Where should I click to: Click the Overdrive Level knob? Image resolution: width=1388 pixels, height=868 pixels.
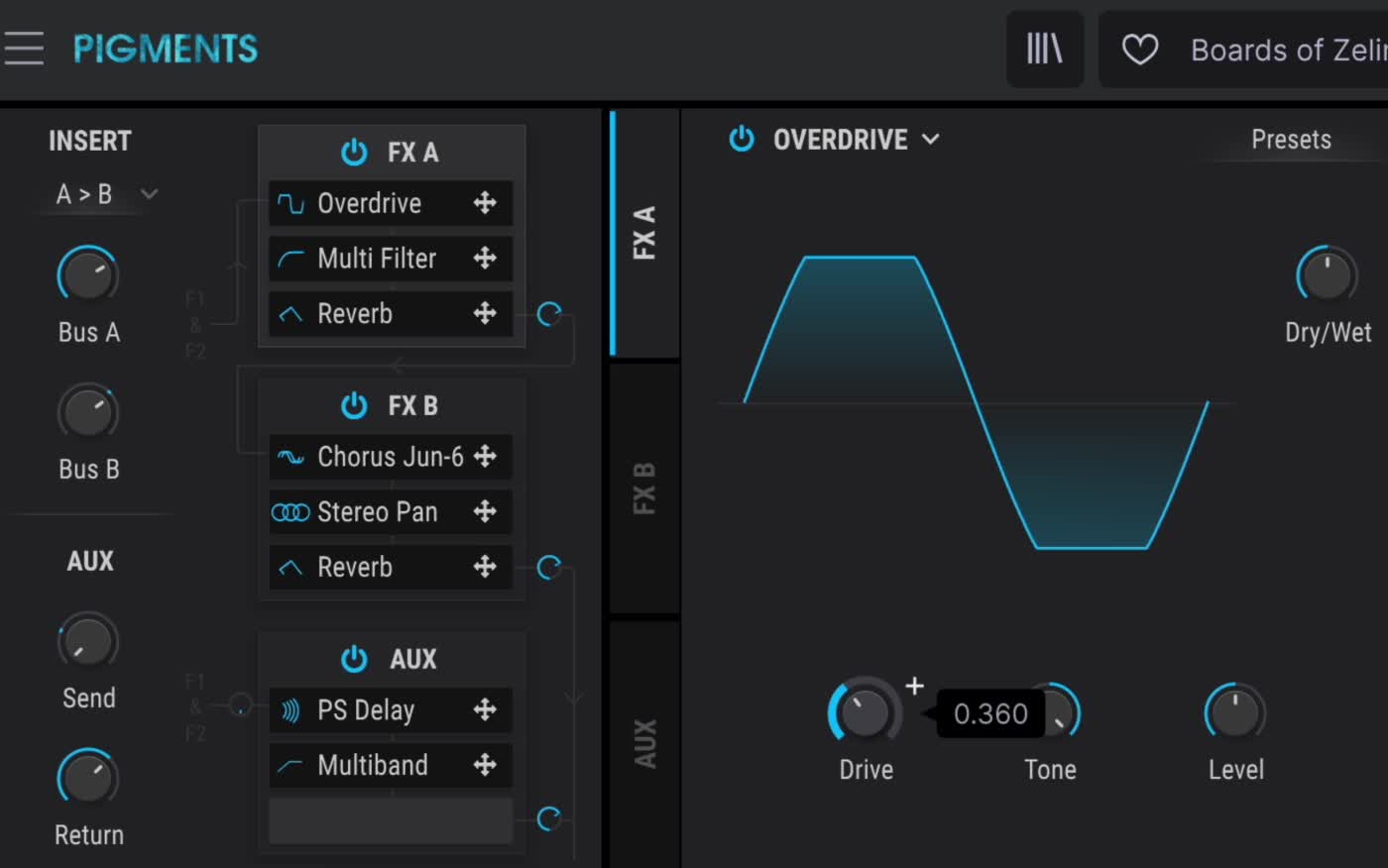pos(1235,711)
